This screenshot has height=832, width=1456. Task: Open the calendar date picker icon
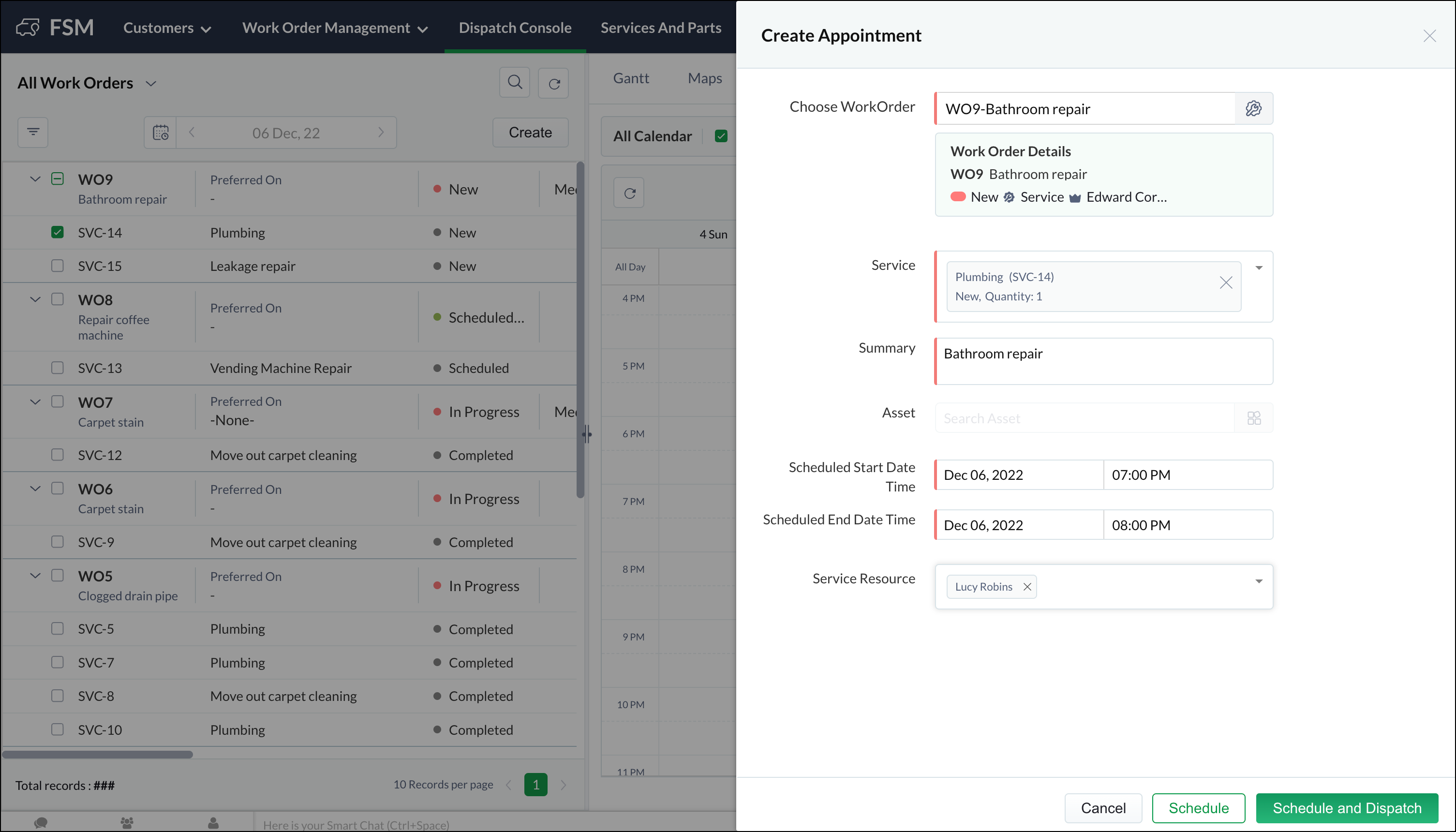pyautogui.click(x=161, y=133)
